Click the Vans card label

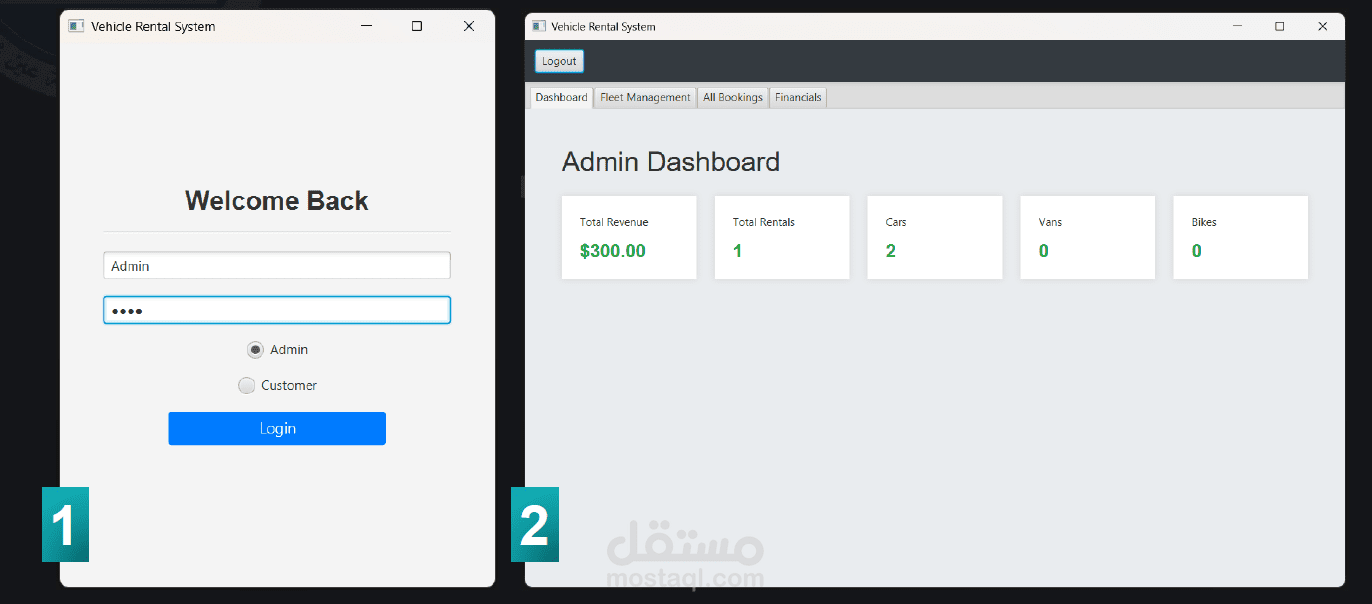1050,222
